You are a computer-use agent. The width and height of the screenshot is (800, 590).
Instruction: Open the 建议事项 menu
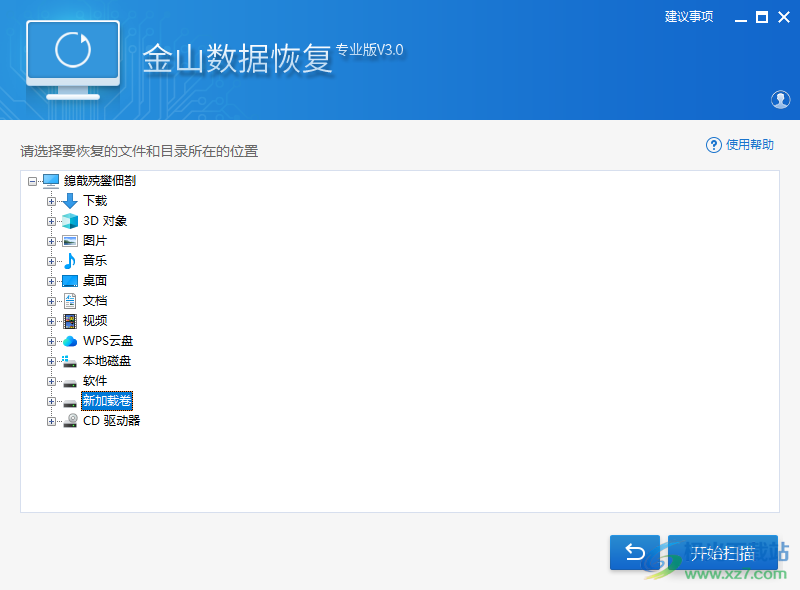(689, 17)
